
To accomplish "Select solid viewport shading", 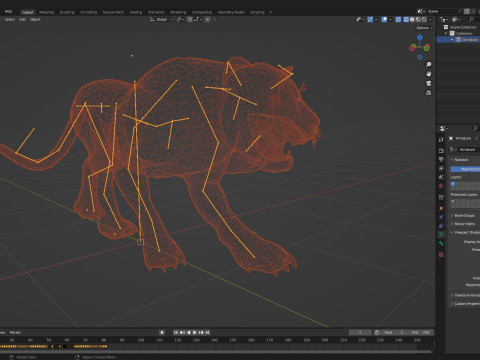I will [x=412, y=20].
